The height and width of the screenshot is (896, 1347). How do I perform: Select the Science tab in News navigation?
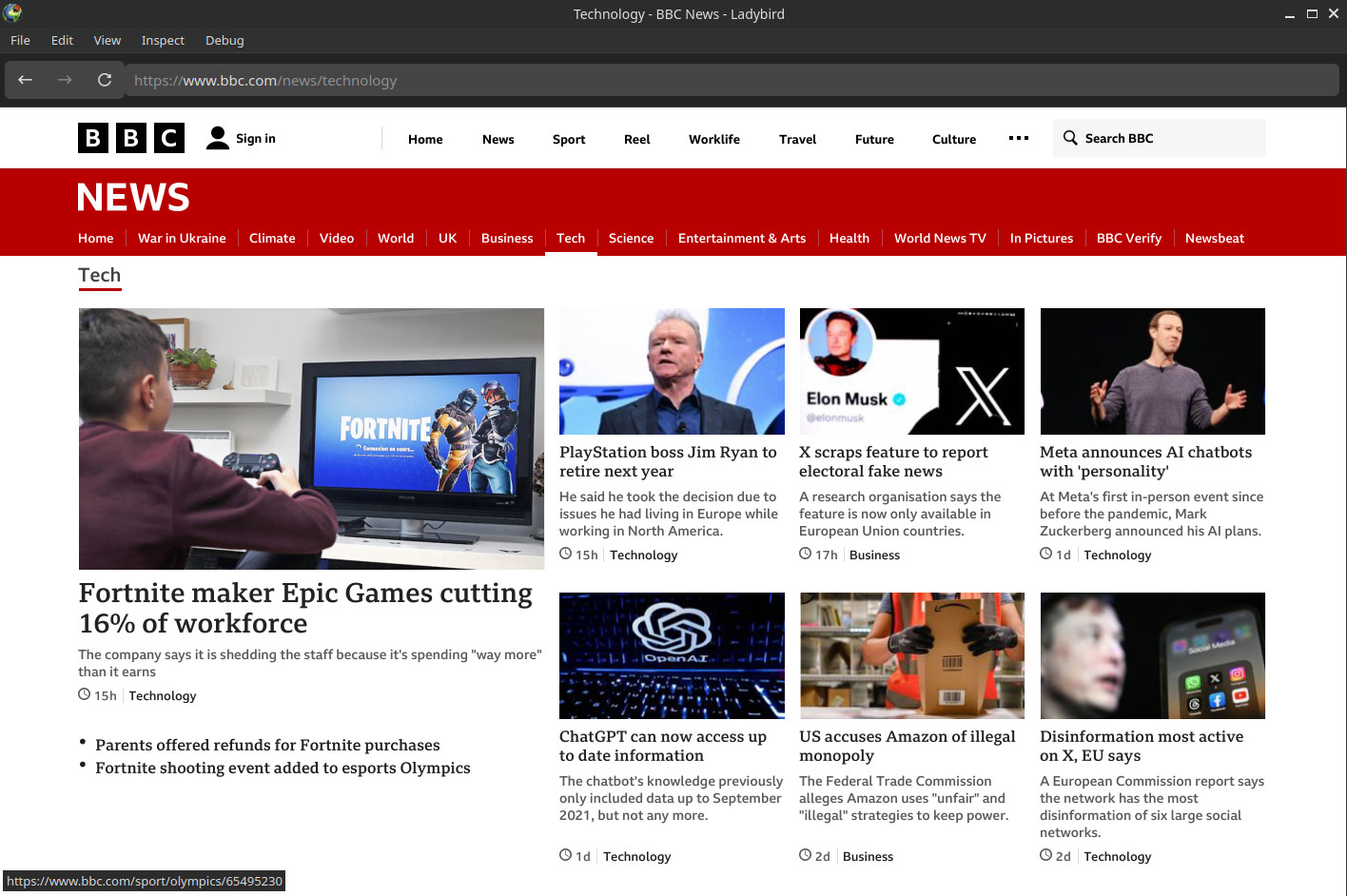(x=631, y=238)
